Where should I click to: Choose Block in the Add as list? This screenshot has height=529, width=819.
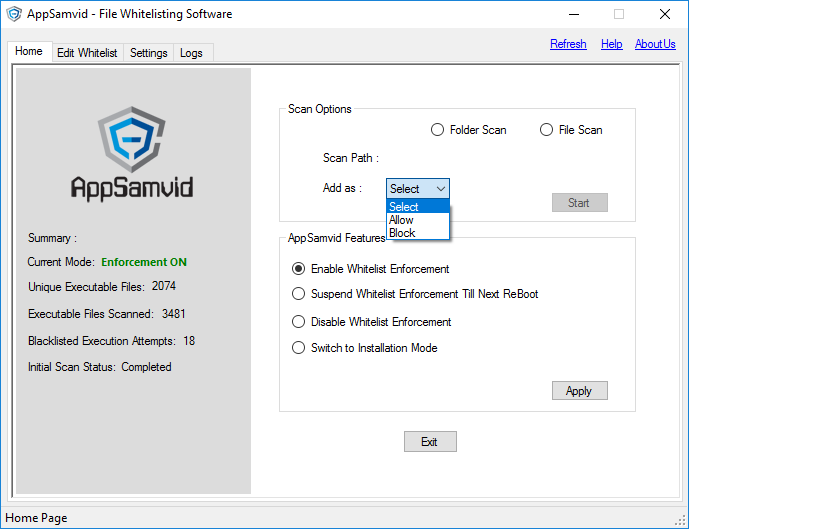(418, 233)
